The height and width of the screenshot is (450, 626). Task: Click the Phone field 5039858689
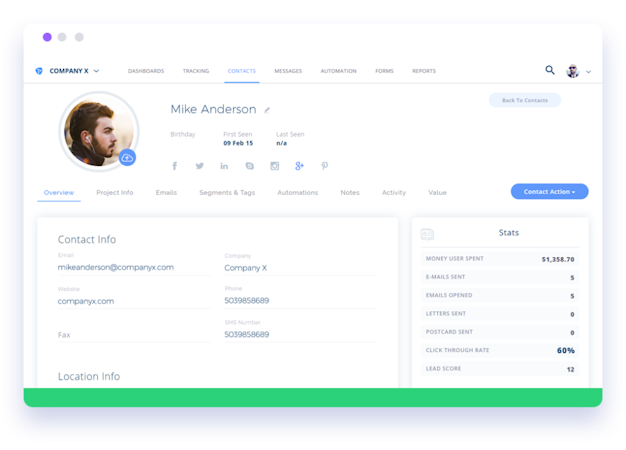300,301
